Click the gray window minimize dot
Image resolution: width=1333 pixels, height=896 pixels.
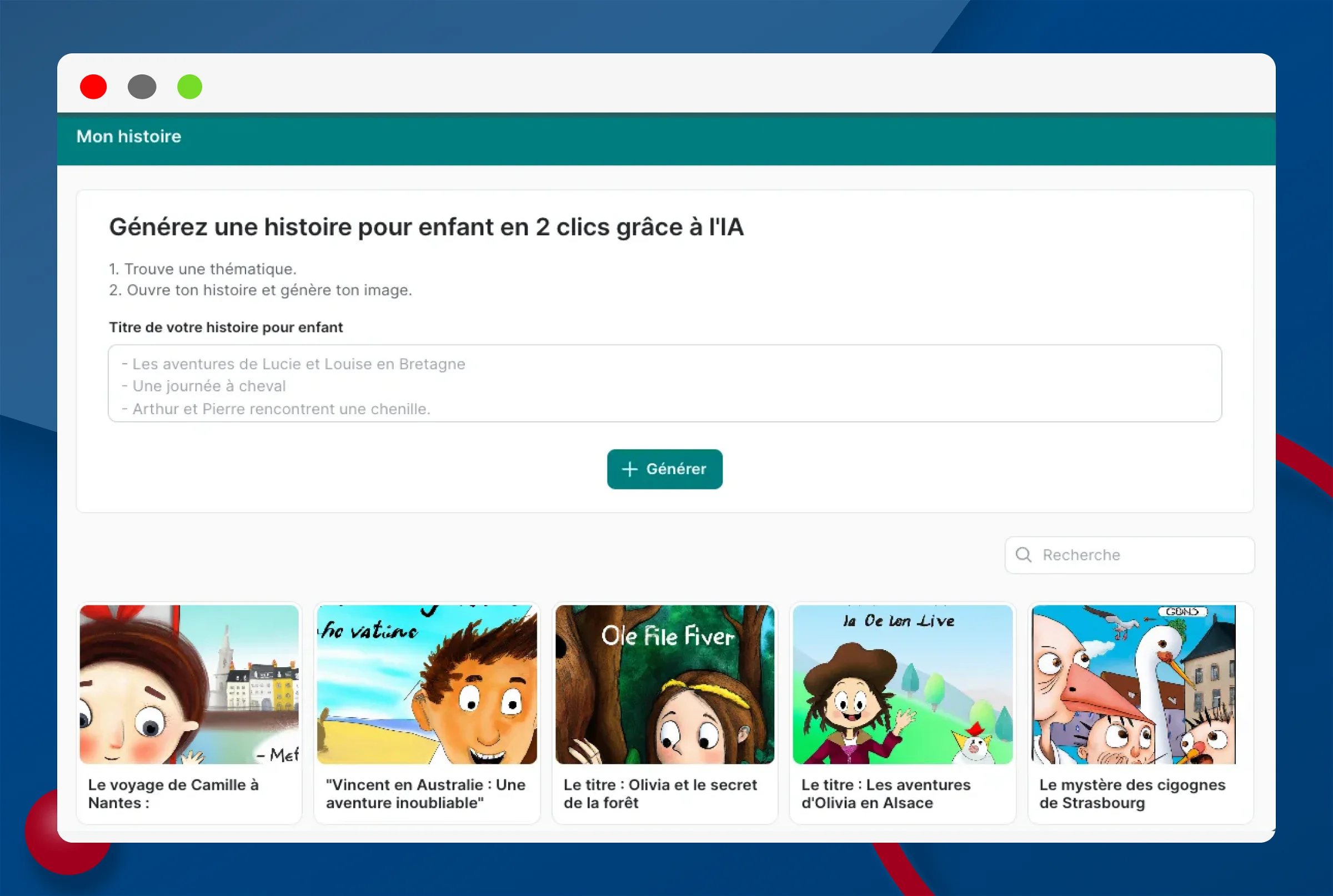click(142, 87)
